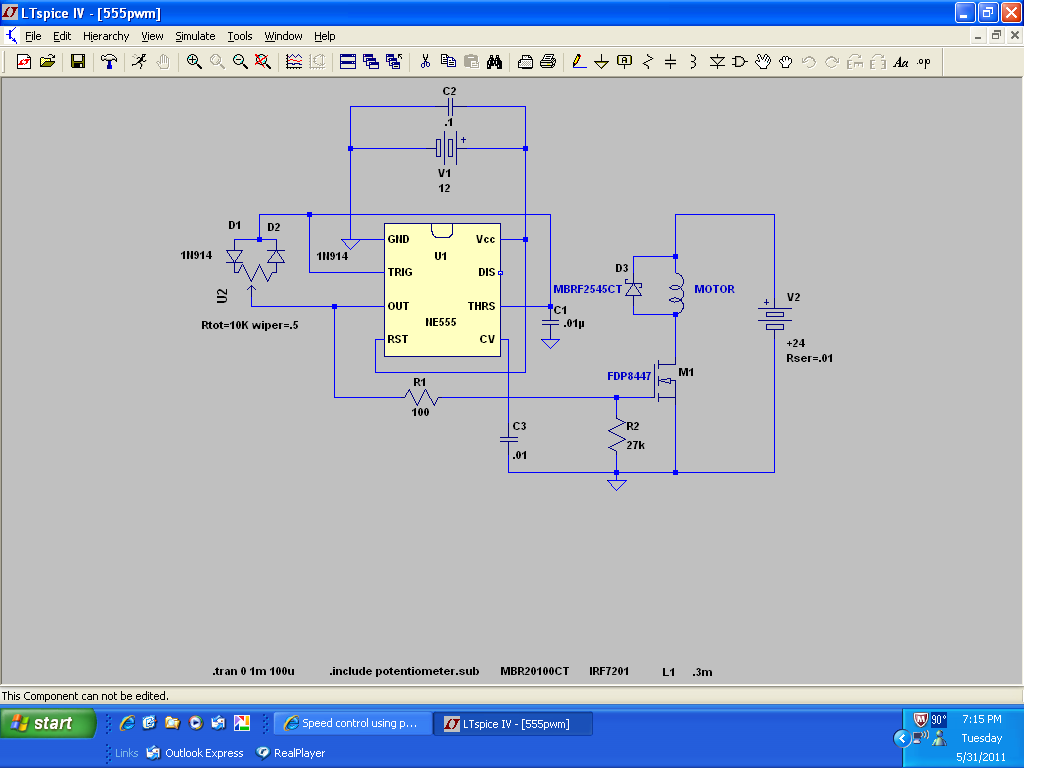The image size is (1042, 770).
Task: Click the Windows start button
Action: (x=48, y=723)
